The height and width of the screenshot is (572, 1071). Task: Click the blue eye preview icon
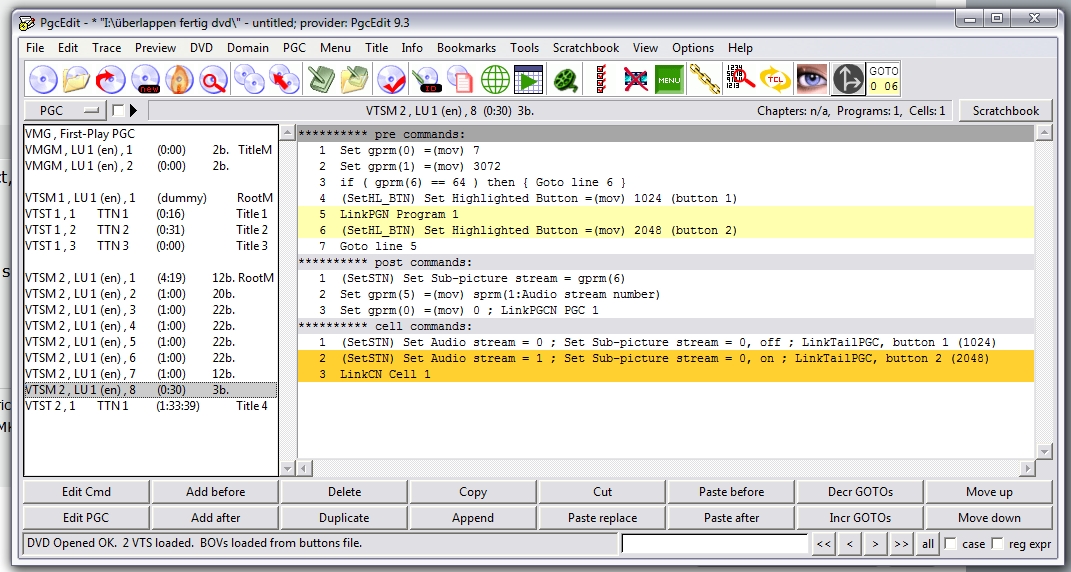[810, 78]
